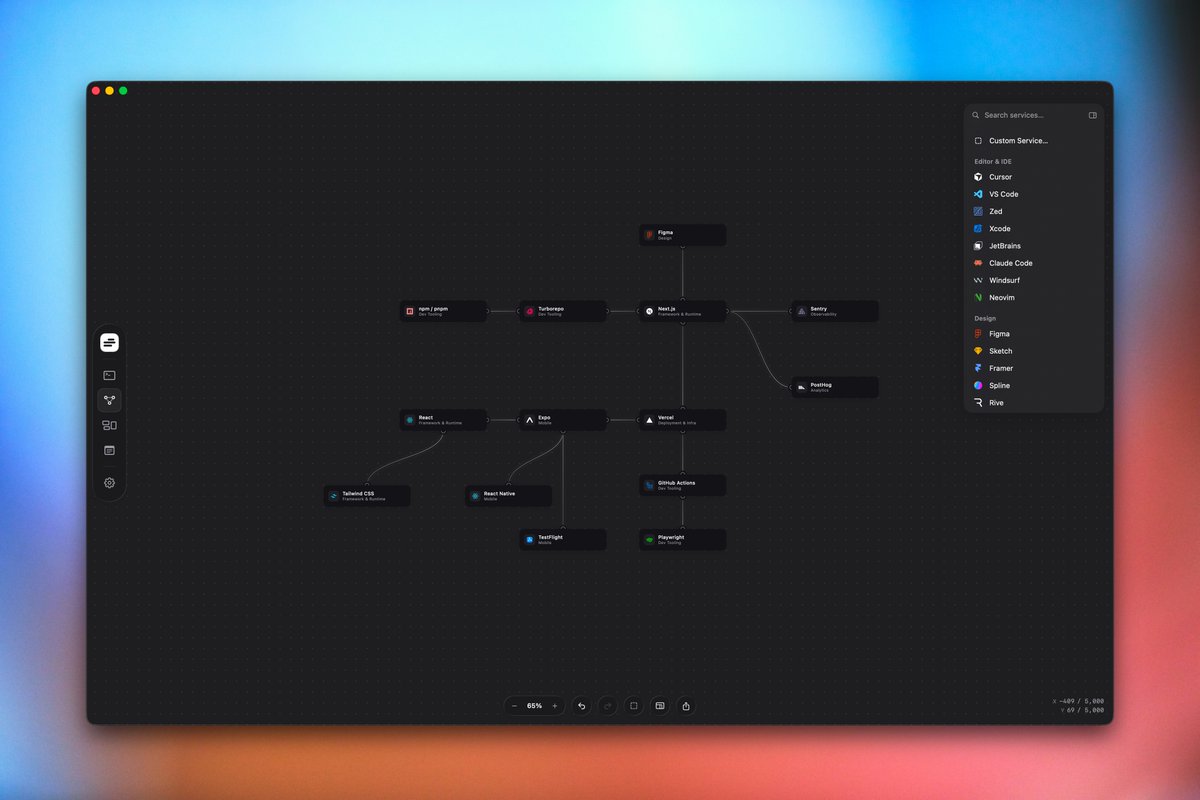Viewport: 1200px width, 800px height.
Task: Select VS Code from the services list
Action: click(x=1034, y=194)
